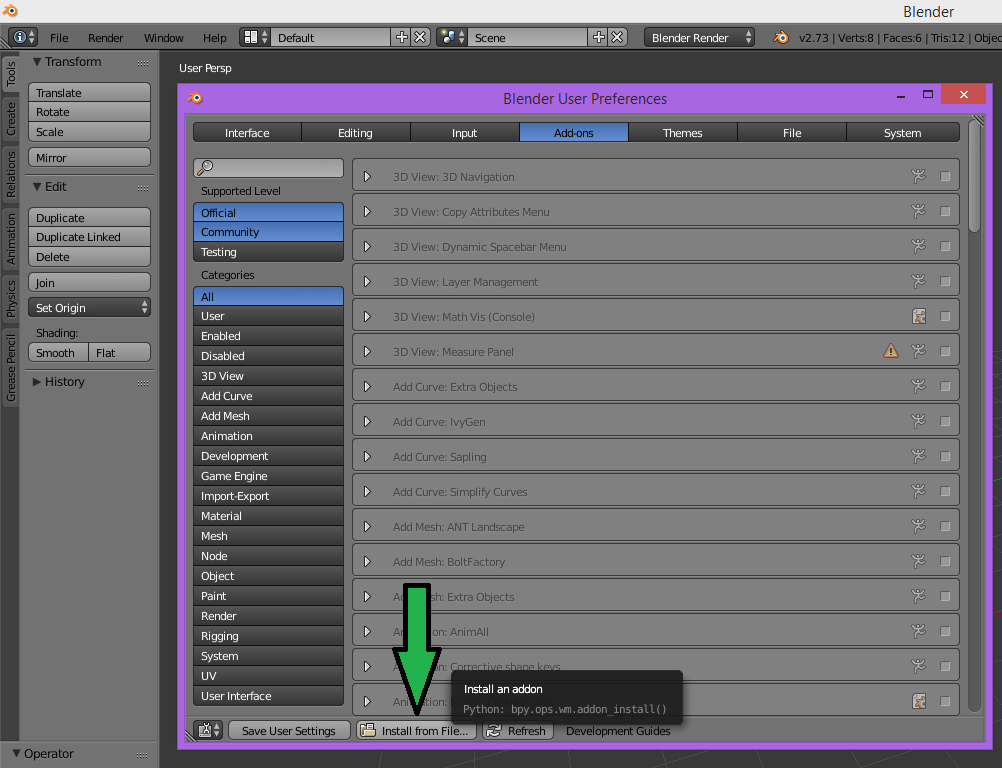
Task: Click the support icon on the Dynamic Spacebar Menu row
Action: [x=918, y=247]
